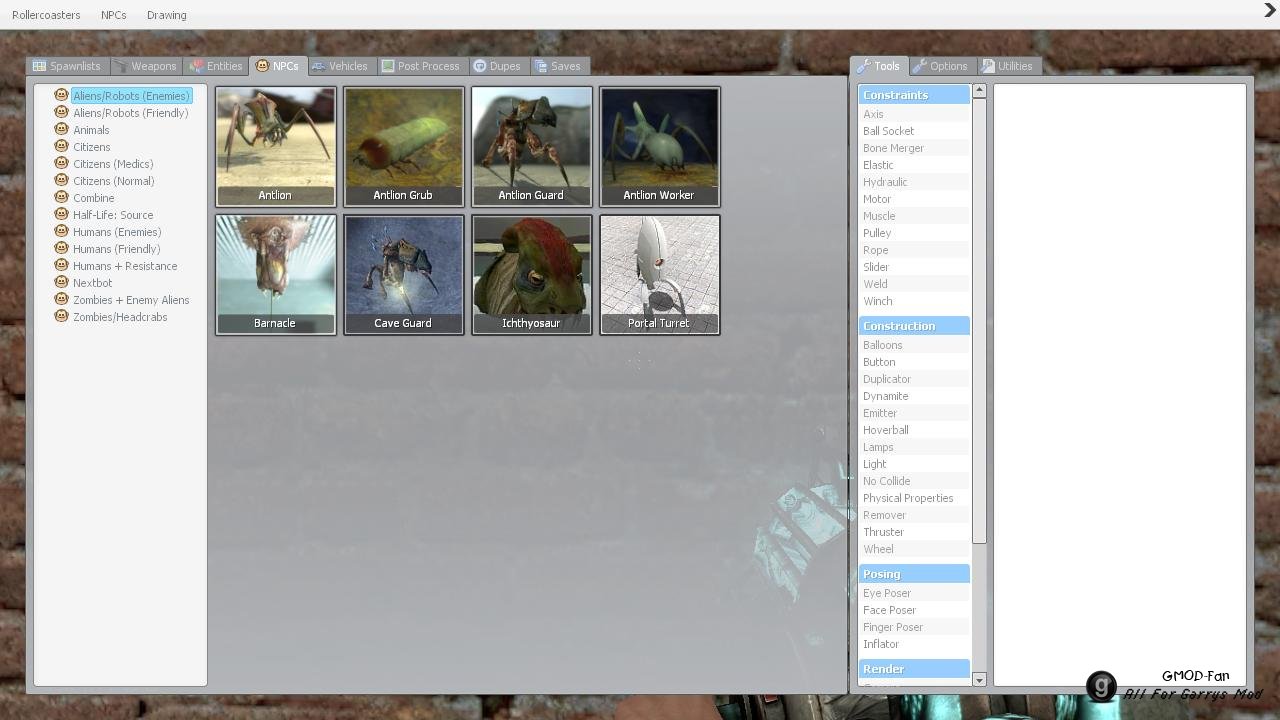
Task: Select the Ball Socket tool
Action: coord(914,131)
